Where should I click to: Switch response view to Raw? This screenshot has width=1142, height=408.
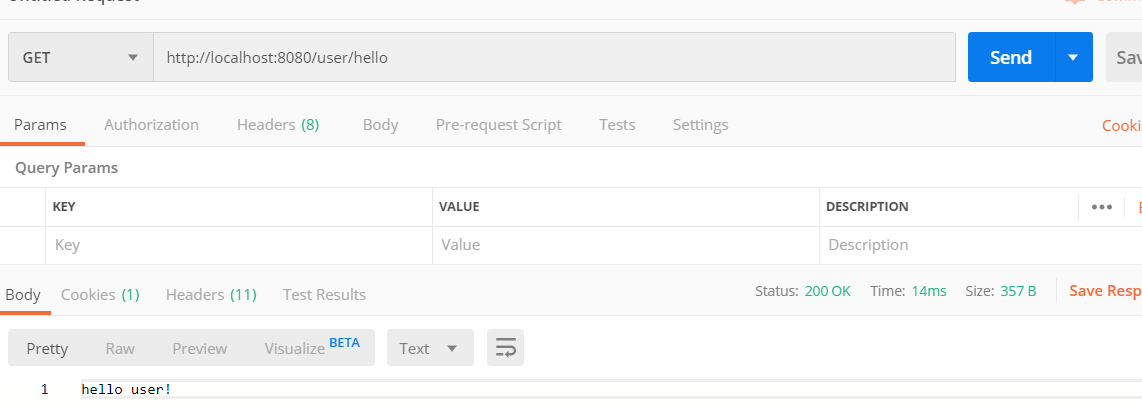[120, 348]
